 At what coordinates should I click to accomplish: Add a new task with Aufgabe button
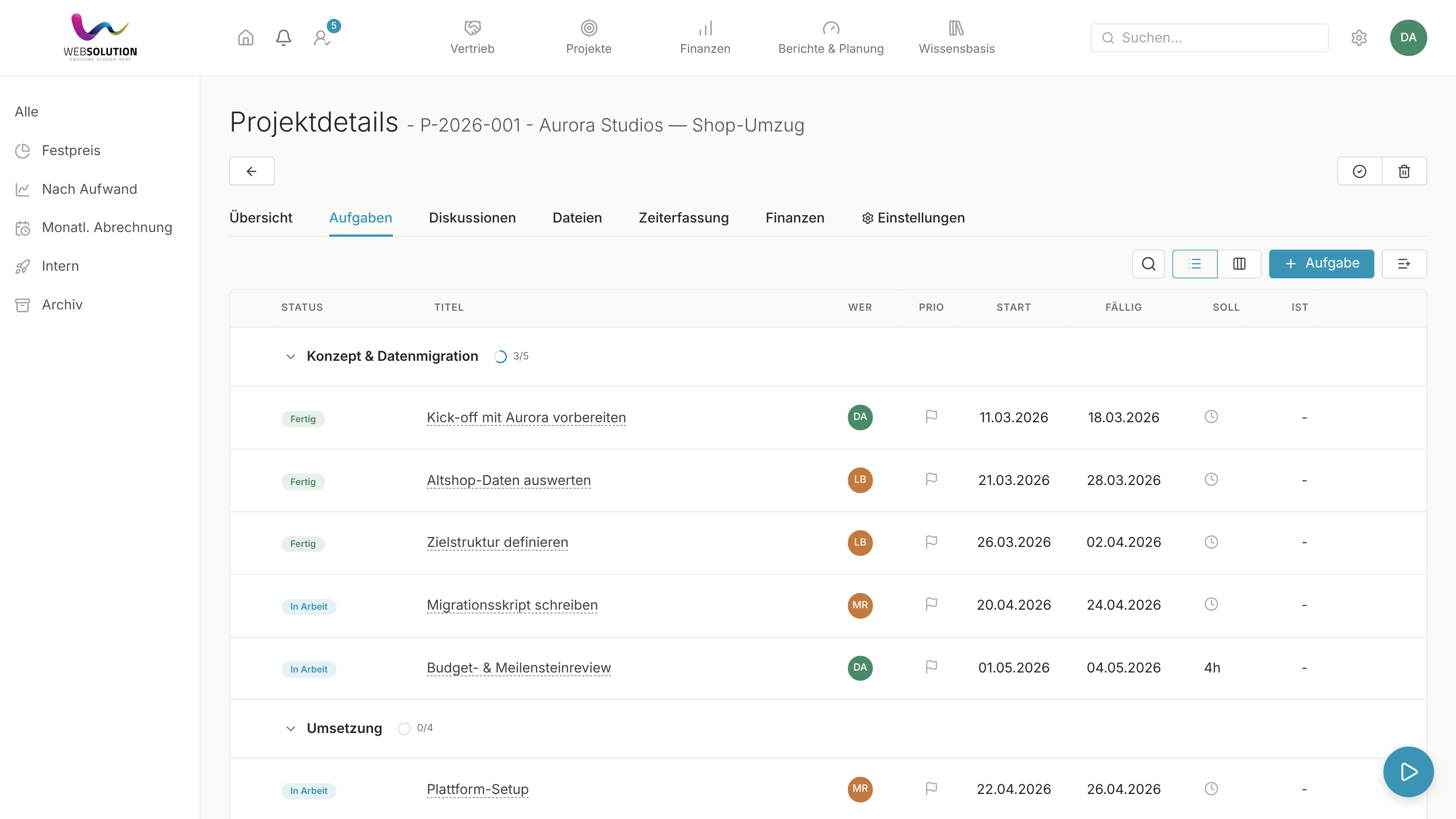tap(1321, 264)
